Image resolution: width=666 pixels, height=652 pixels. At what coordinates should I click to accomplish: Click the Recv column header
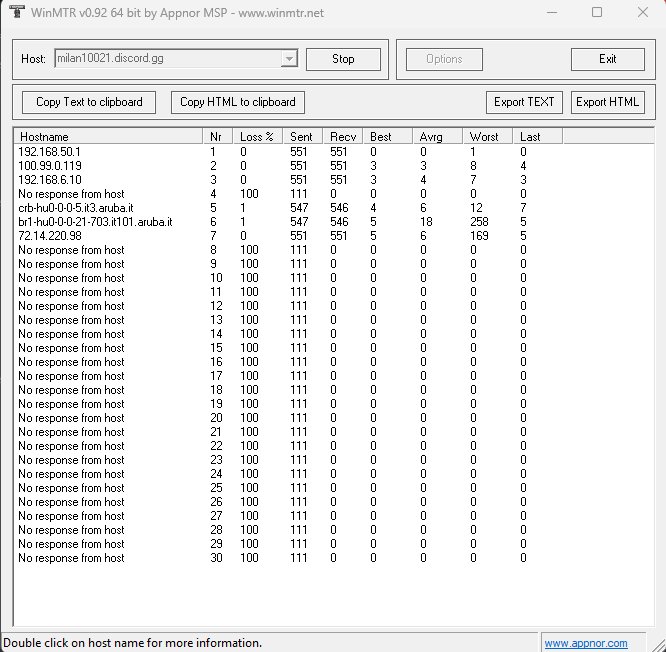pos(343,137)
